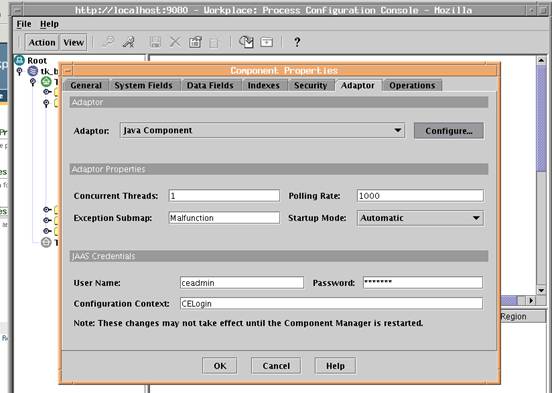Click the Password field

coord(423,282)
